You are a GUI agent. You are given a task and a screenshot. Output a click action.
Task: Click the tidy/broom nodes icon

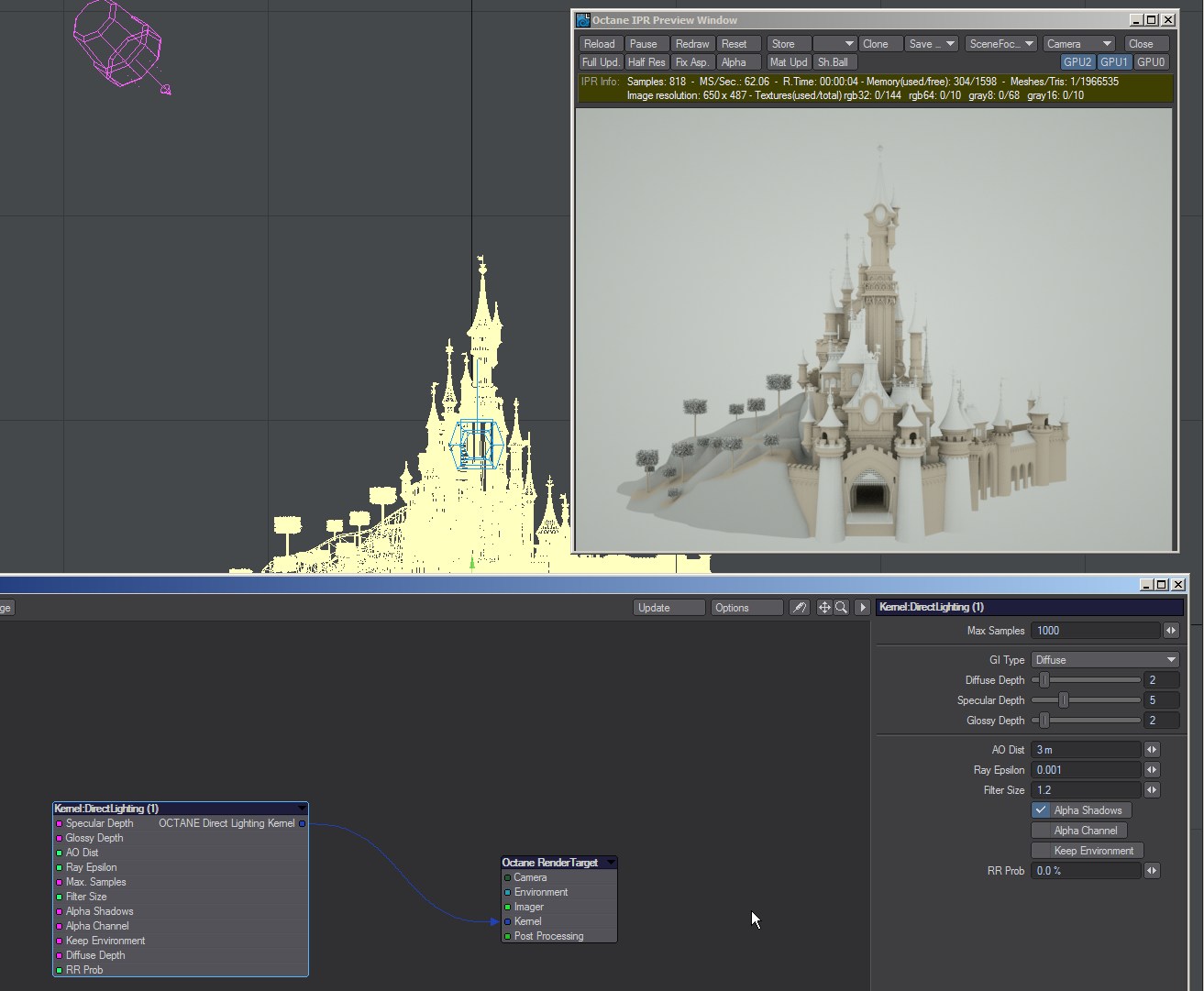pyautogui.click(x=800, y=607)
